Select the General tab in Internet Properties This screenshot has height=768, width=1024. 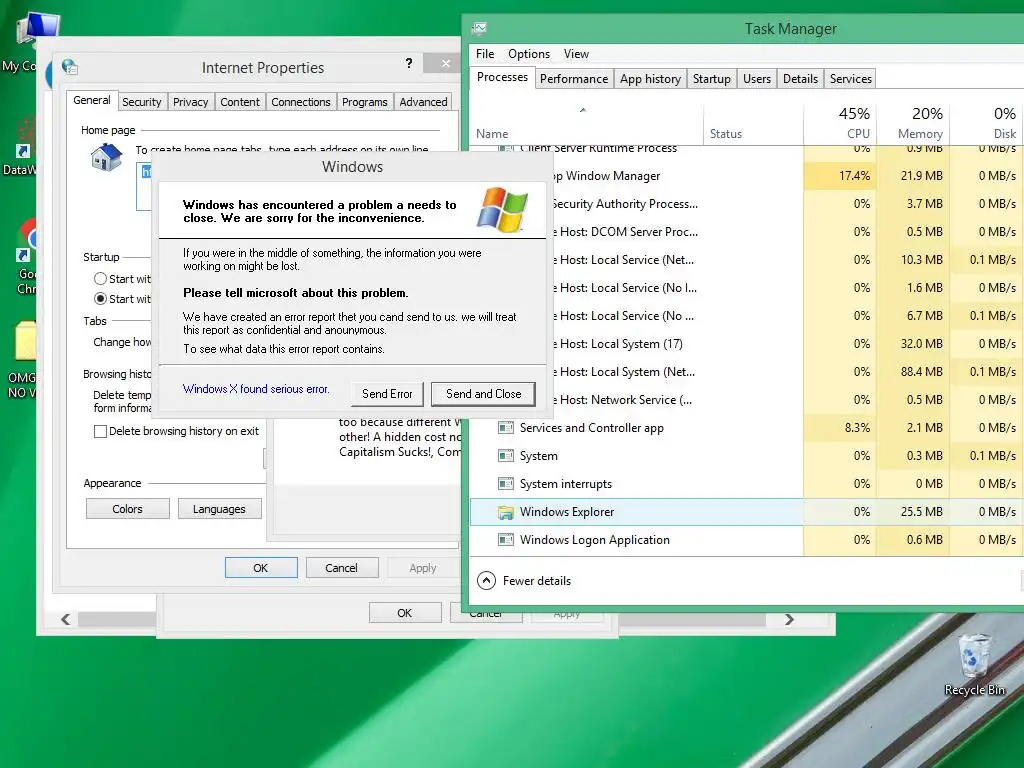pos(91,100)
